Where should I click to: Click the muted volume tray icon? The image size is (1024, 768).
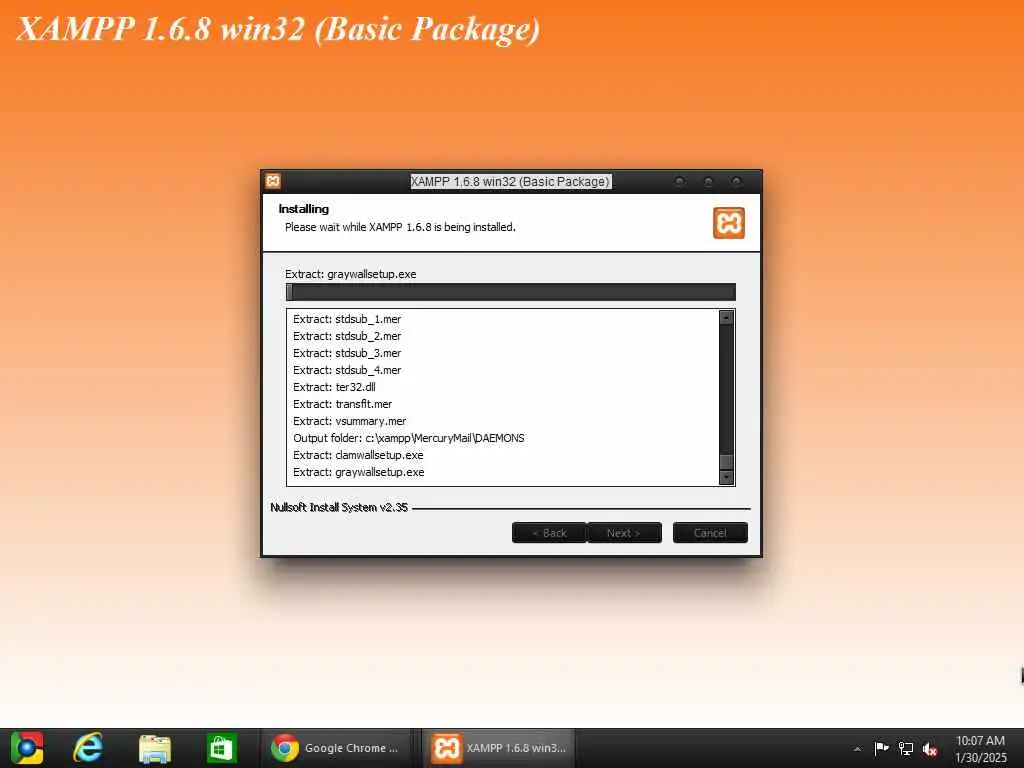pos(930,749)
